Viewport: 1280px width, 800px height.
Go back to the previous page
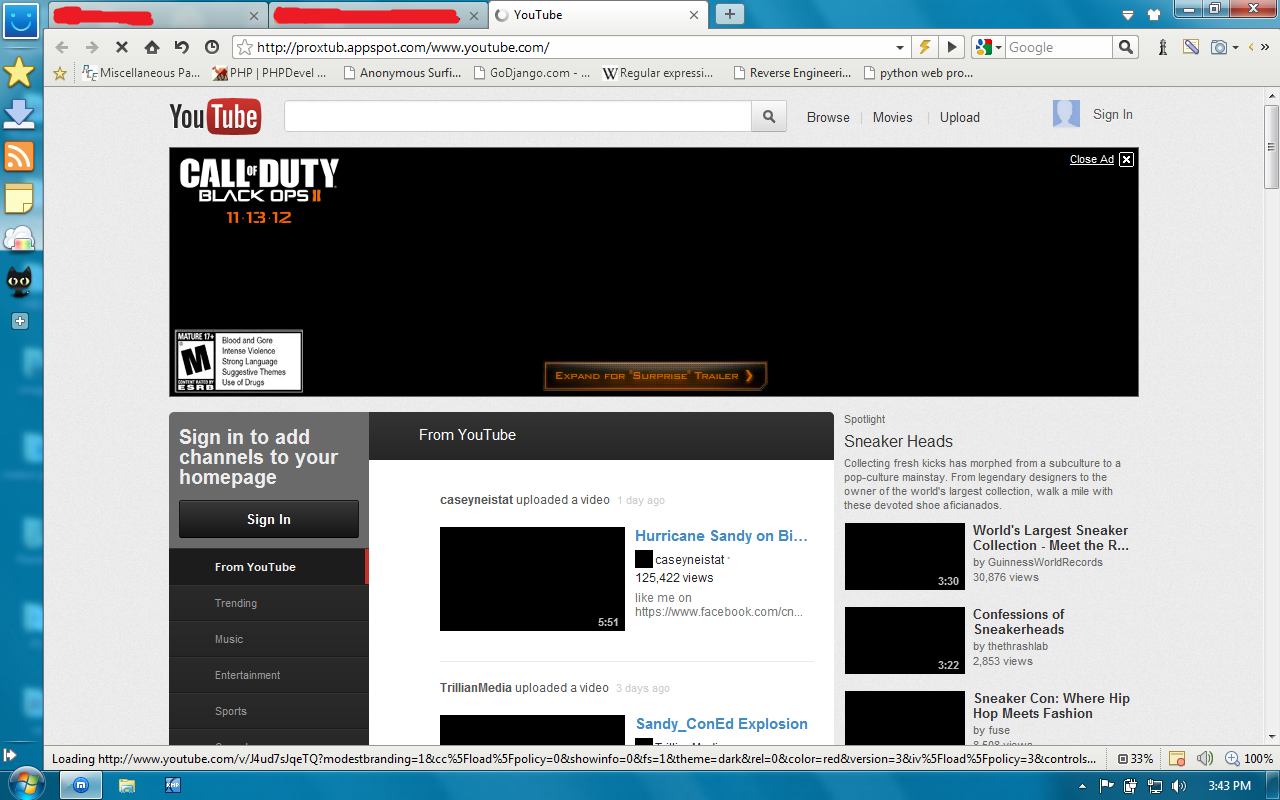point(61,47)
